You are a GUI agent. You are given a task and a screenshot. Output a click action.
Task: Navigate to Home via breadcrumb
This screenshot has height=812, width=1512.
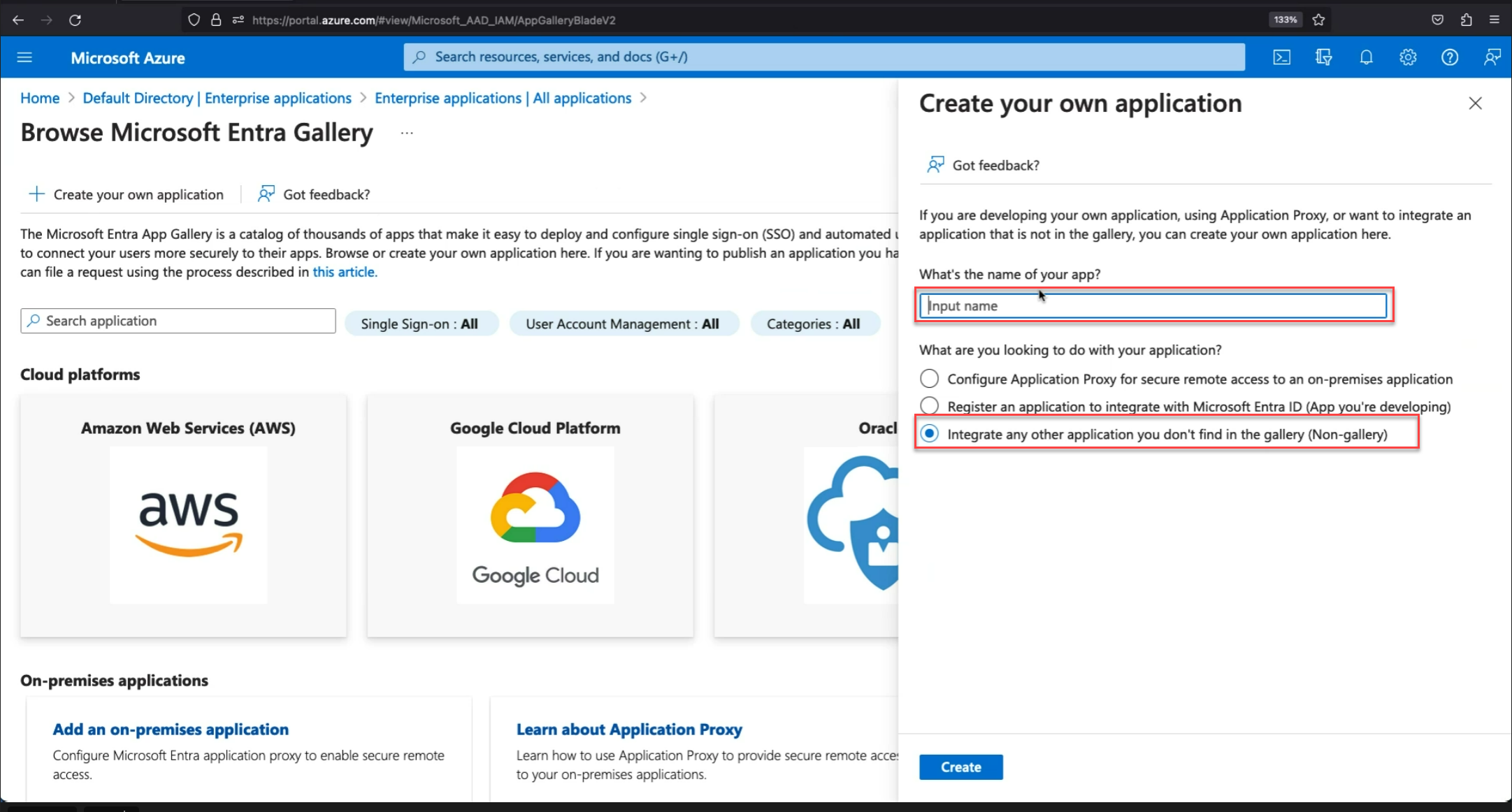(39, 98)
